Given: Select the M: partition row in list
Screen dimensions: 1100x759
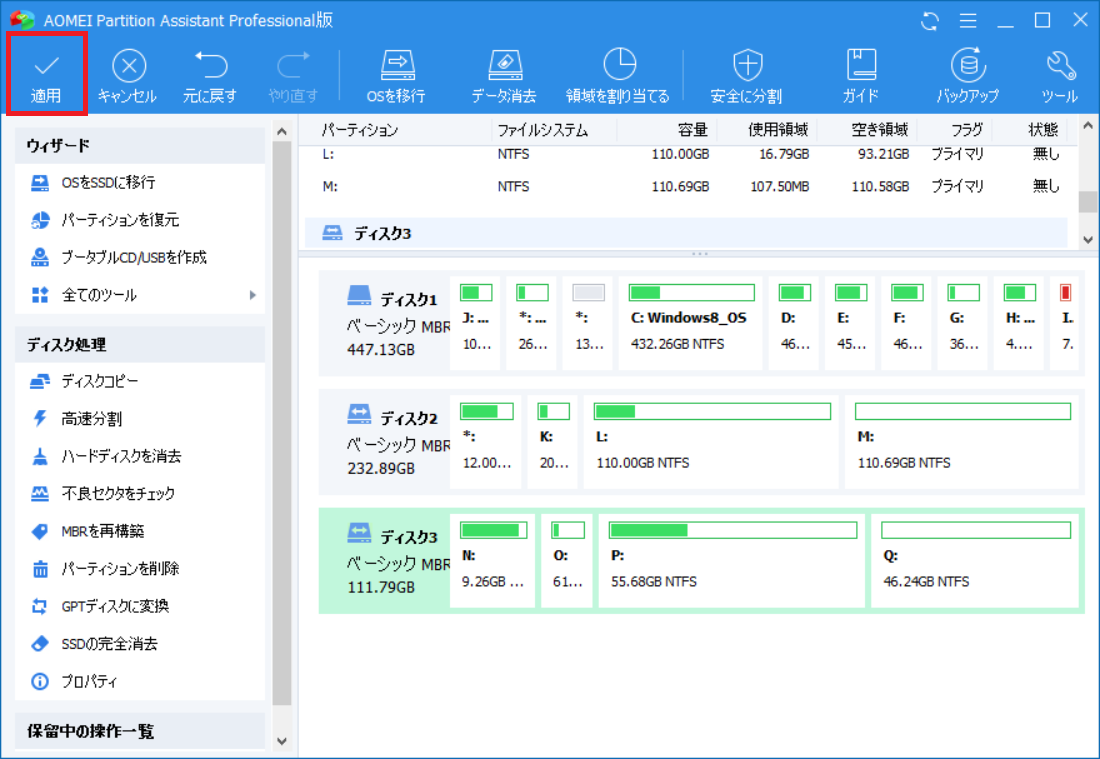Looking at the screenshot, I should 686,187.
